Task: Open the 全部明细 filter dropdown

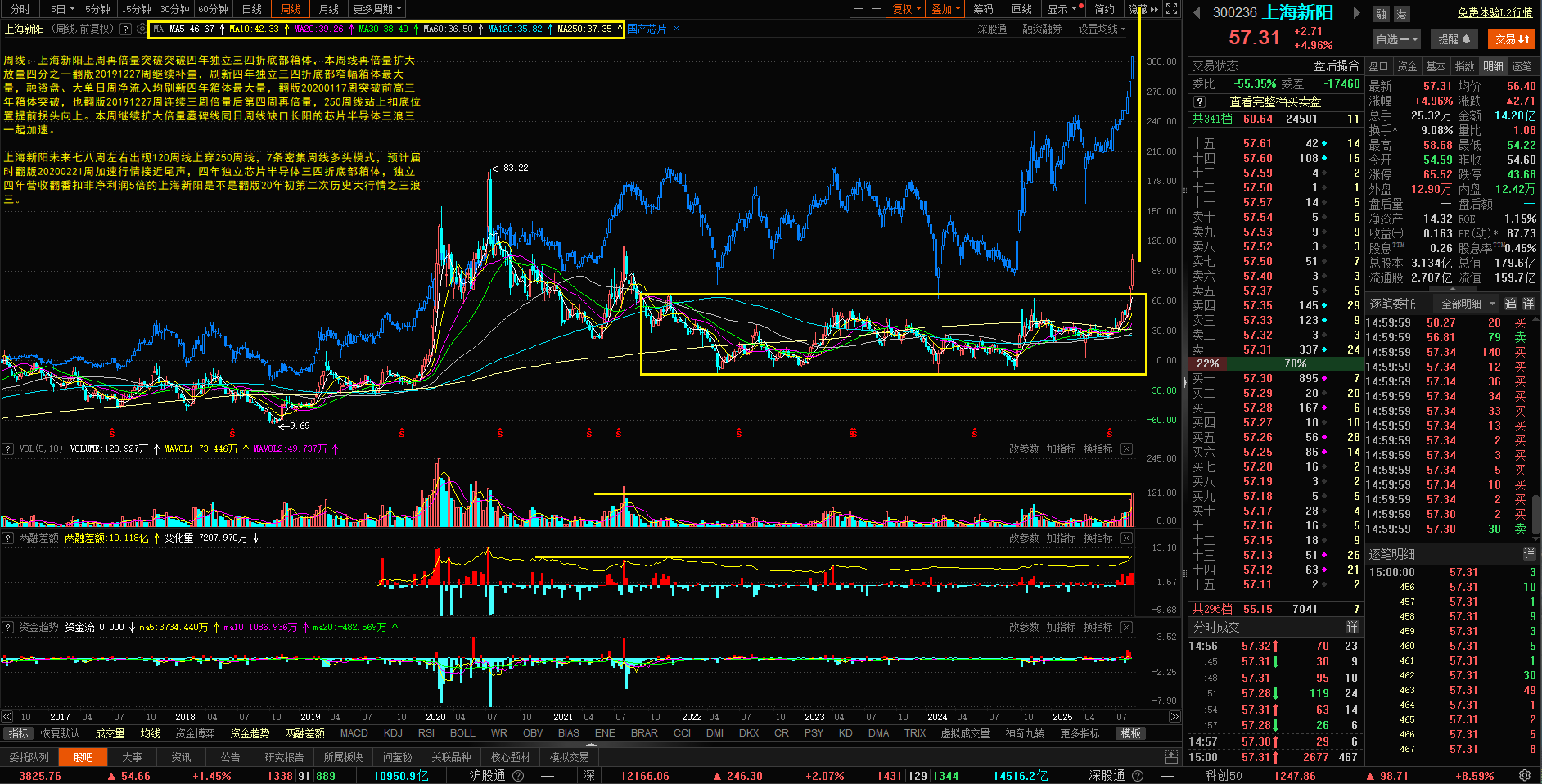Action: pos(1468,304)
